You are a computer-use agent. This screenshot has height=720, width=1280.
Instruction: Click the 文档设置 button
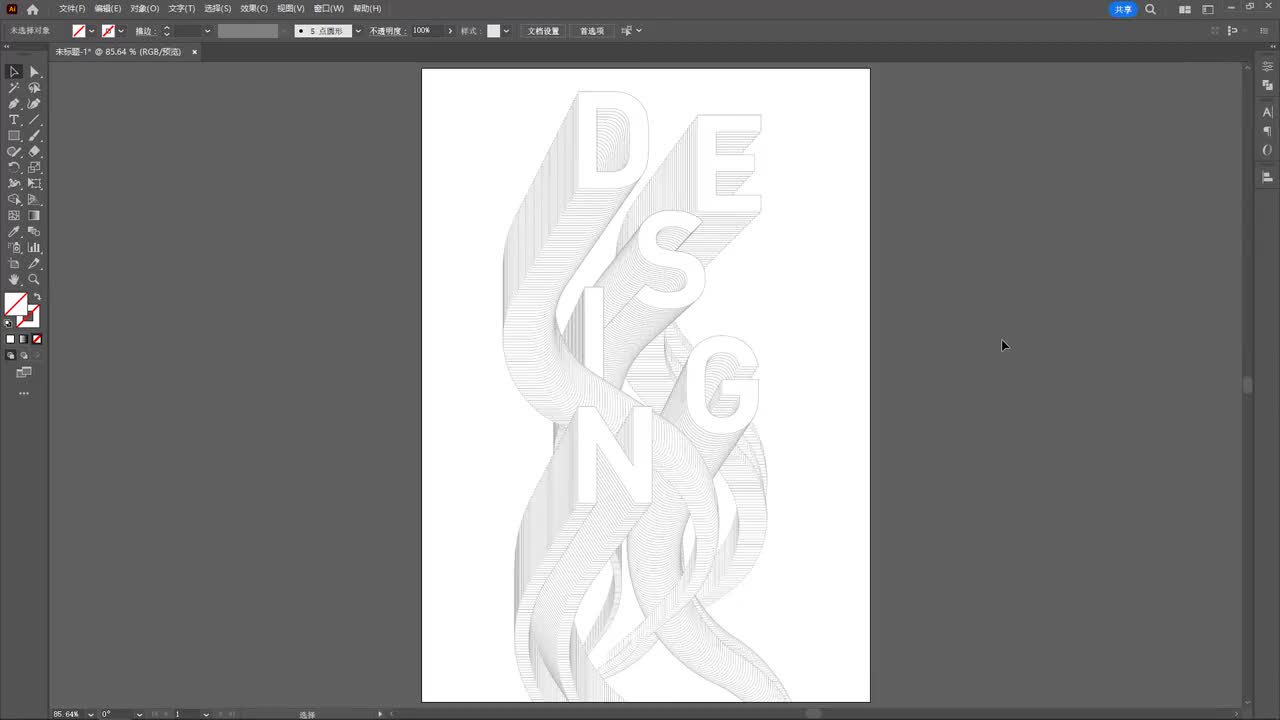click(543, 31)
